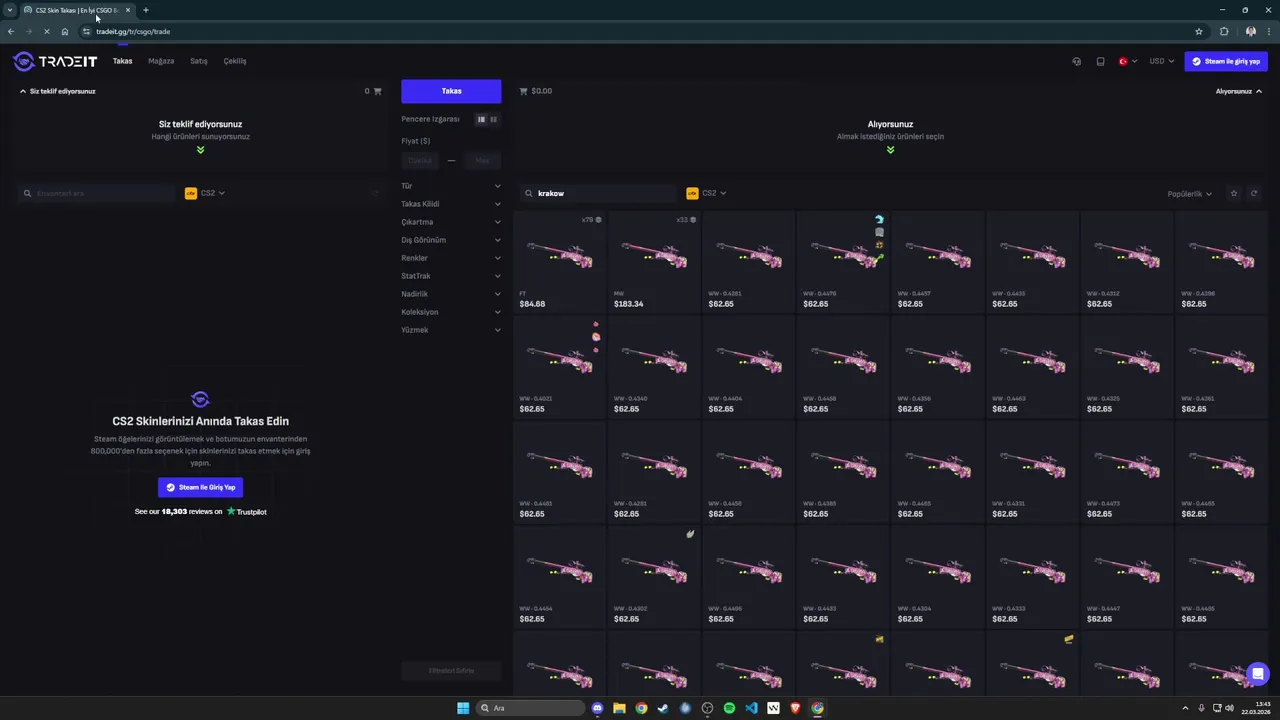Click the browser home button
The image size is (1280, 720).
point(65,31)
